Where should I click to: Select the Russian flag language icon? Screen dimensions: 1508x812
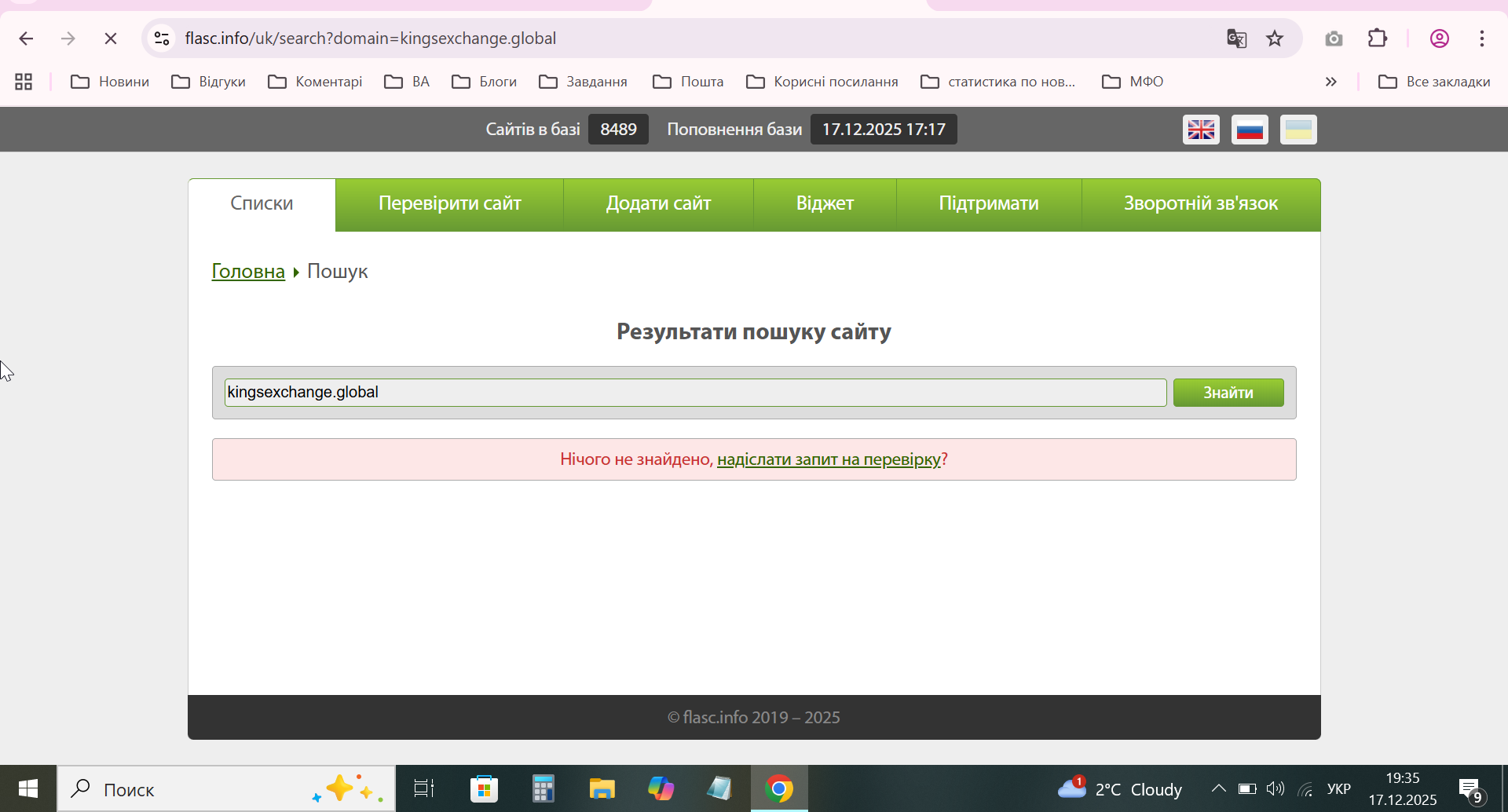pos(1250,130)
